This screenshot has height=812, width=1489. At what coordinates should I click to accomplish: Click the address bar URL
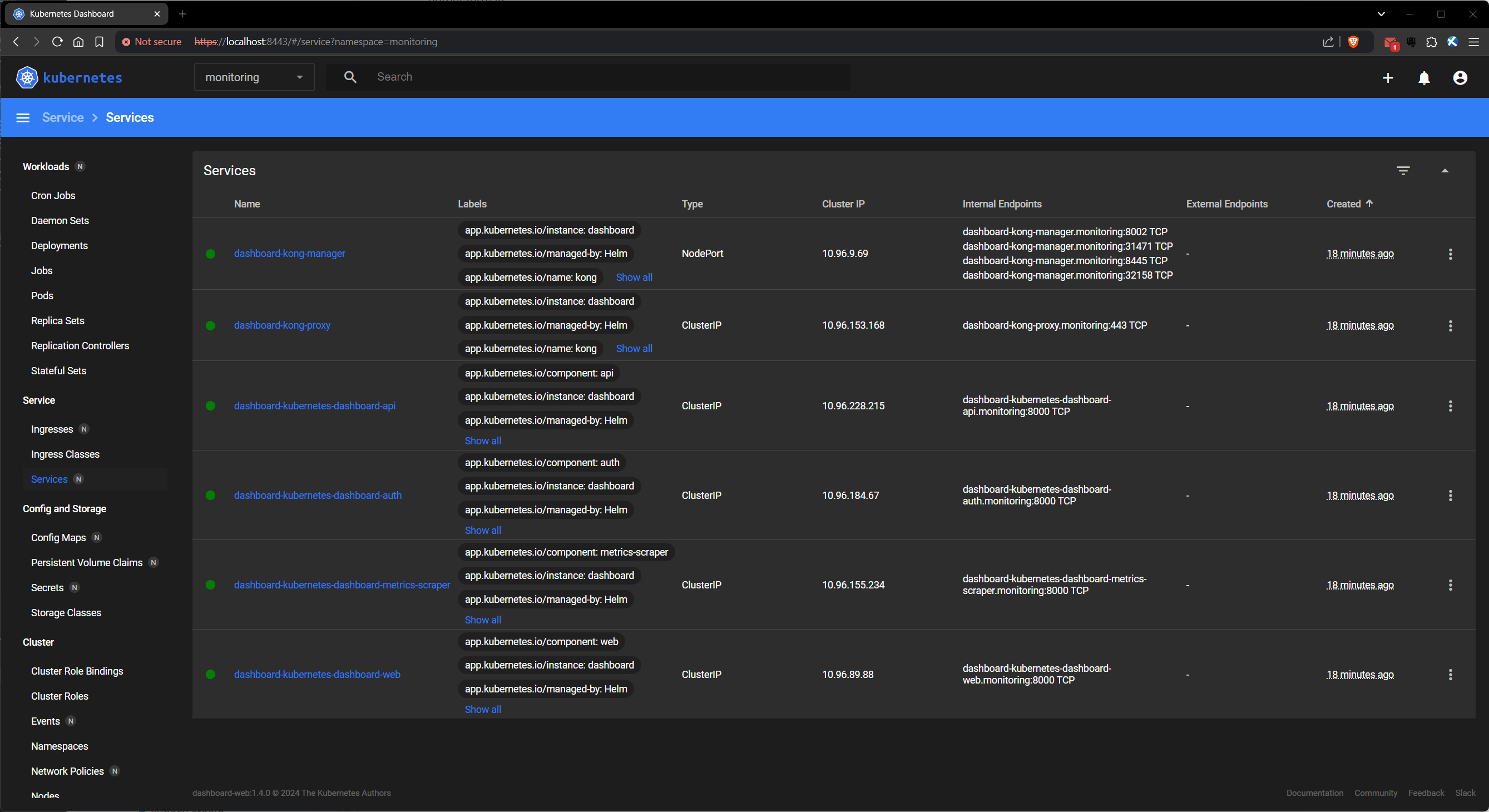pos(315,42)
